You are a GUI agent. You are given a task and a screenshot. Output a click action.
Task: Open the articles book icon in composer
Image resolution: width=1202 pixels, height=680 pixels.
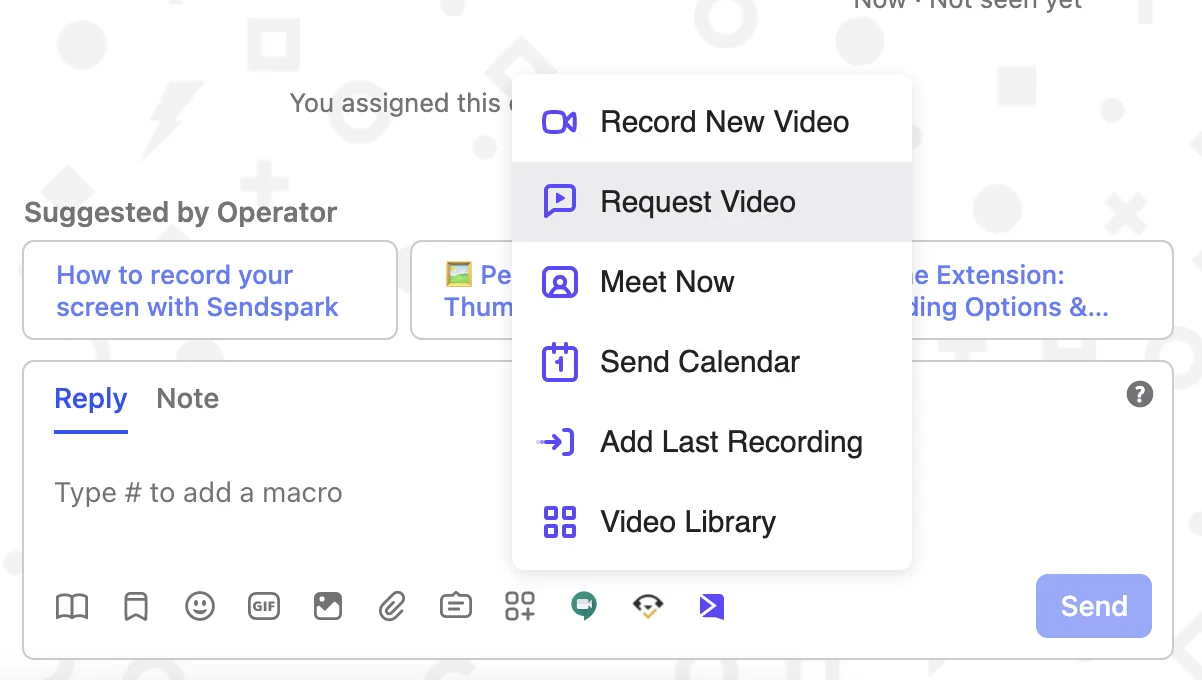(72, 606)
